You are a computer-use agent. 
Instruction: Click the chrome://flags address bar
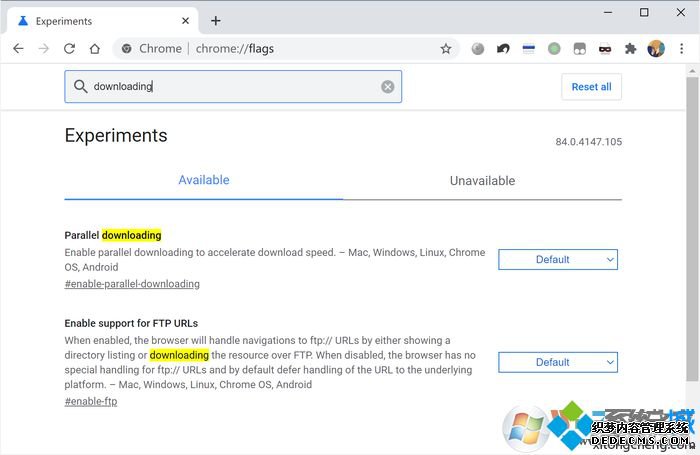click(286, 49)
